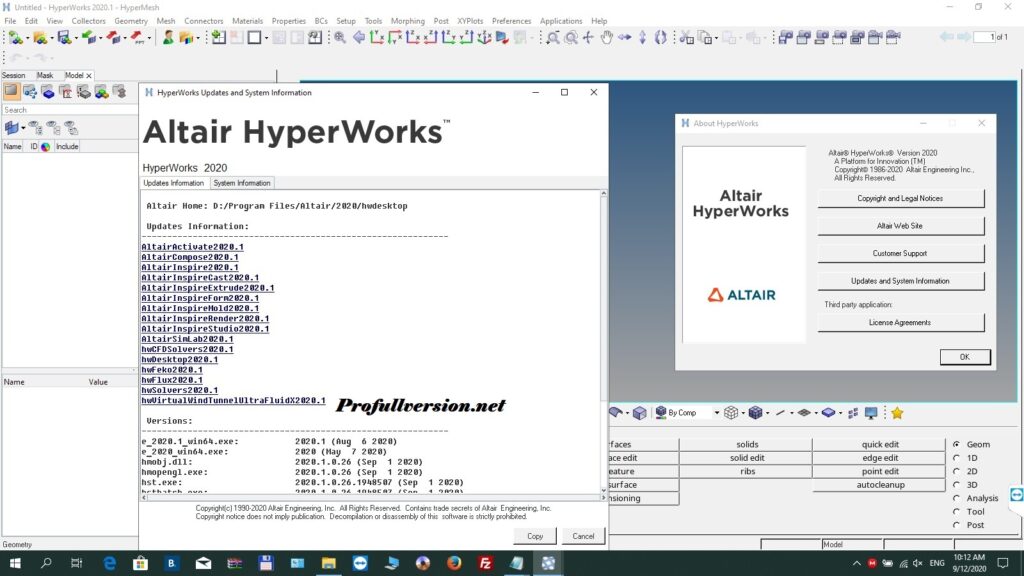Click the favorites star icon on visualization toolbar
1024x576 pixels.
[897, 412]
